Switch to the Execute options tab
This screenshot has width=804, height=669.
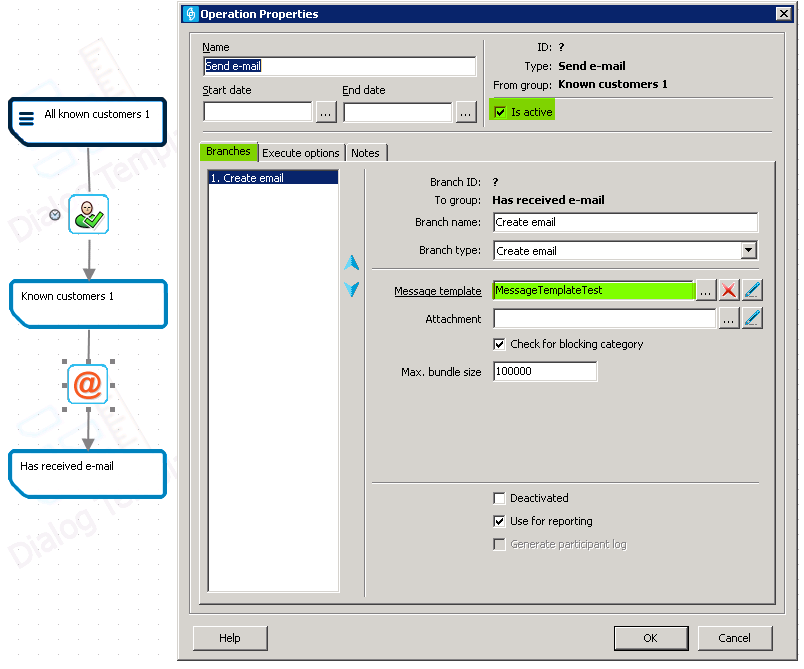[x=301, y=153]
